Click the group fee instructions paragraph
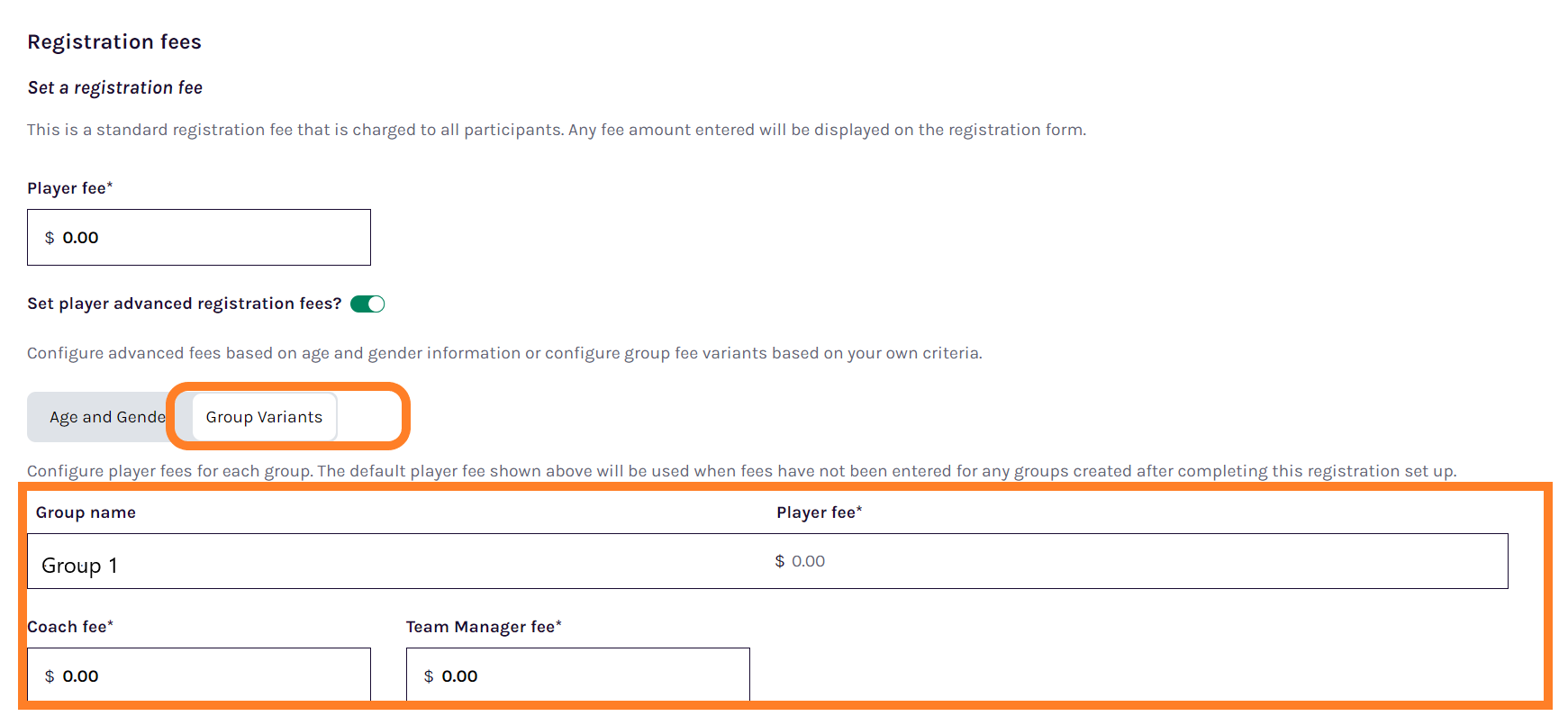 coord(743,470)
